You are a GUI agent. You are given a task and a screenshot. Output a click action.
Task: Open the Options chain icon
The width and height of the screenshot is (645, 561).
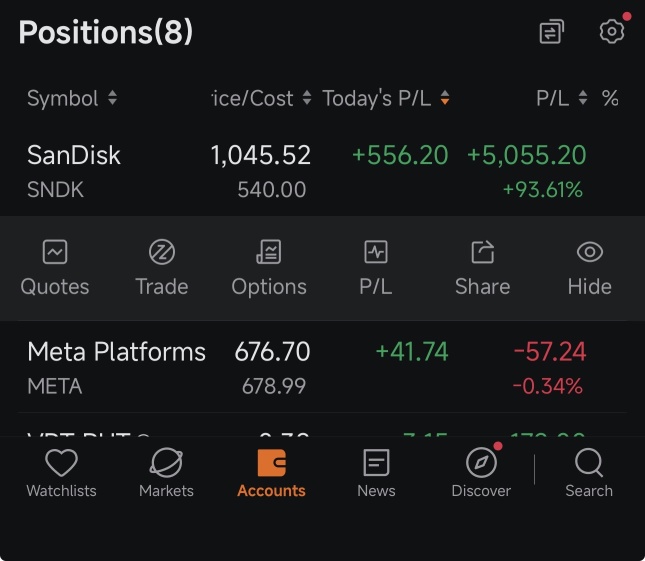point(269,252)
